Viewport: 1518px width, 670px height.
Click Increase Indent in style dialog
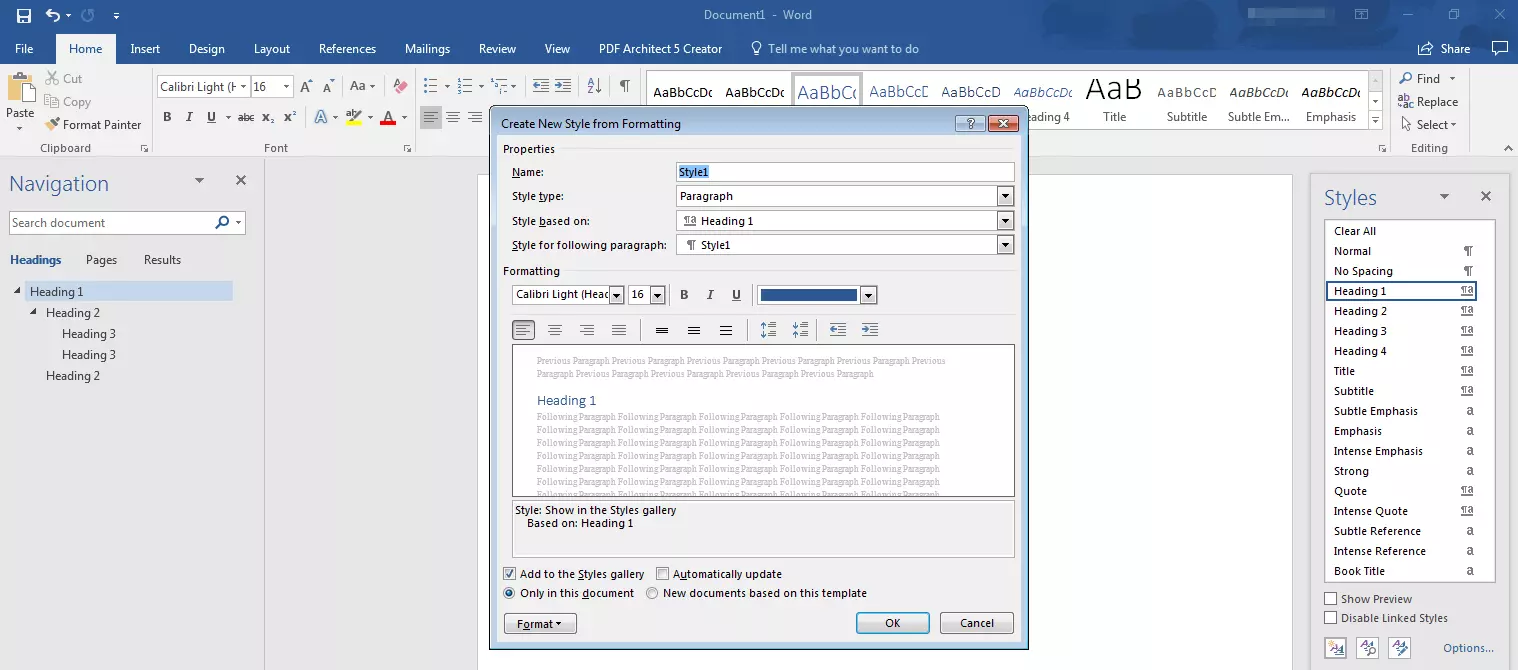pyautogui.click(x=870, y=330)
